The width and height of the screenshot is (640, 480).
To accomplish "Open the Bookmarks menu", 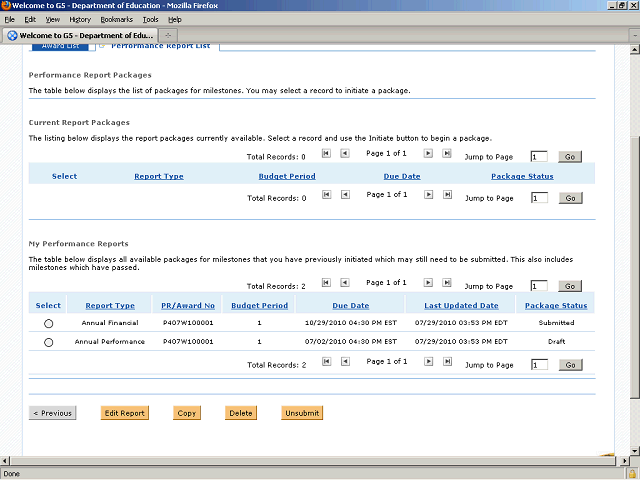I will (x=116, y=19).
